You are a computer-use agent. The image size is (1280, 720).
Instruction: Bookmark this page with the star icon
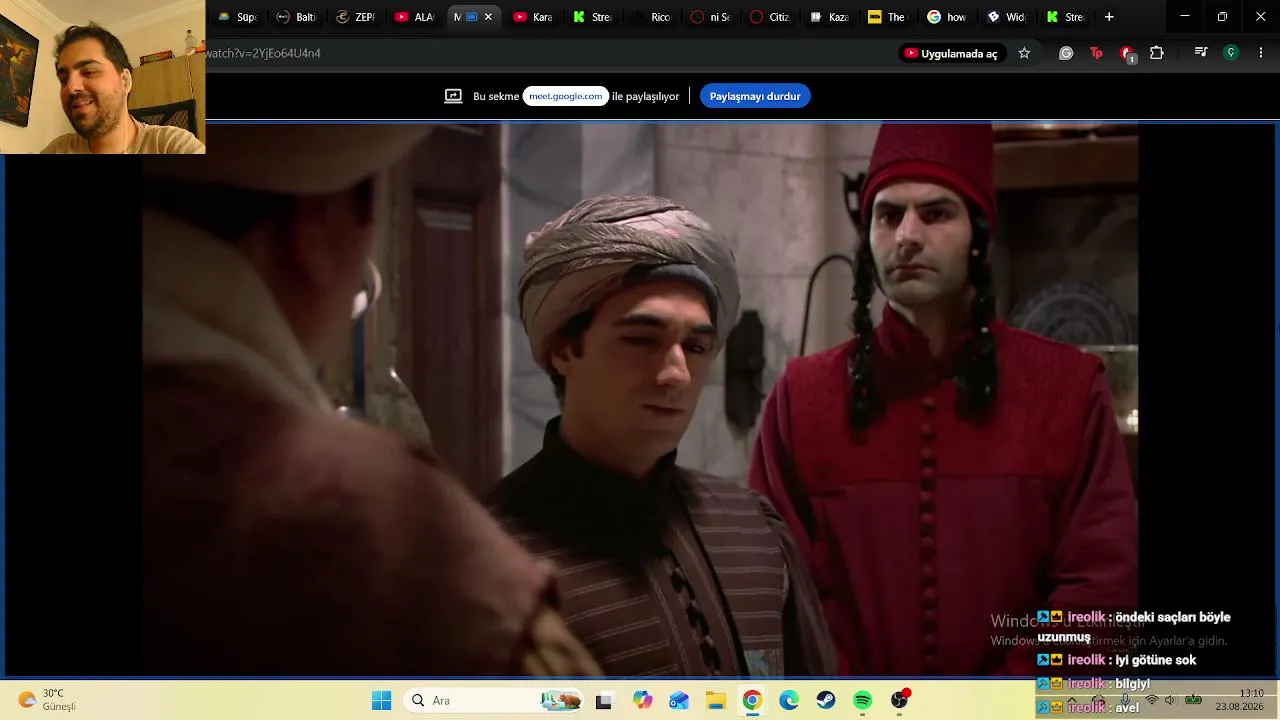coord(1024,53)
